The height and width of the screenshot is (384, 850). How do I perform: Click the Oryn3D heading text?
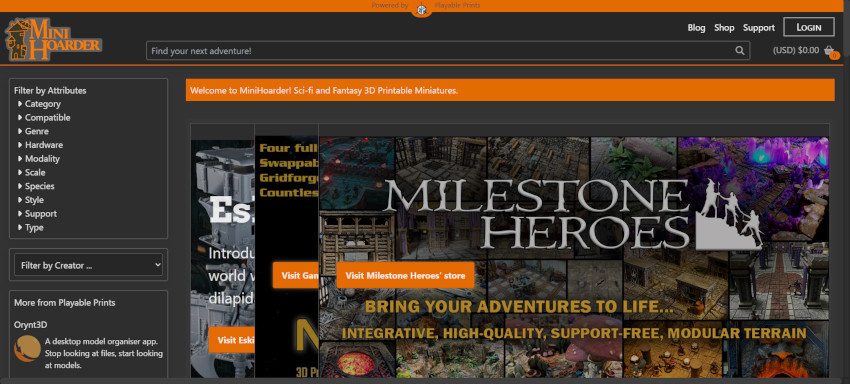point(30,325)
